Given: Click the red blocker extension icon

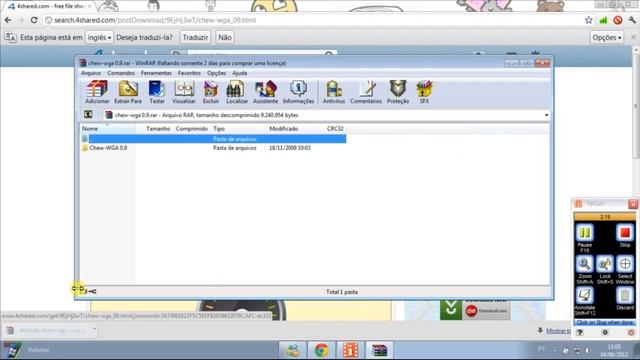Looking at the screenshot, I should (618, 20).
